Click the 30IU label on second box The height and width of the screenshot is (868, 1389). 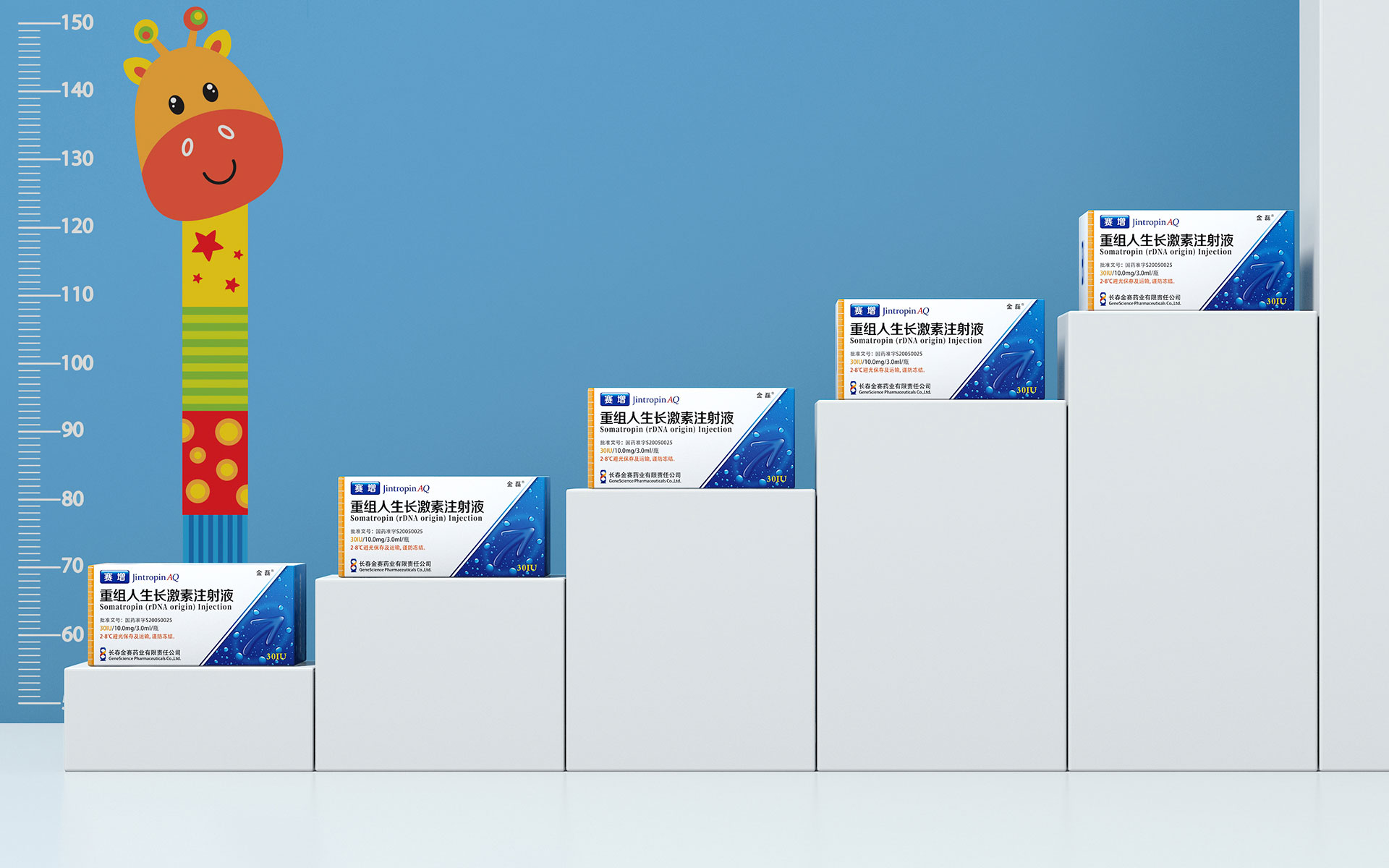[527, 568]
